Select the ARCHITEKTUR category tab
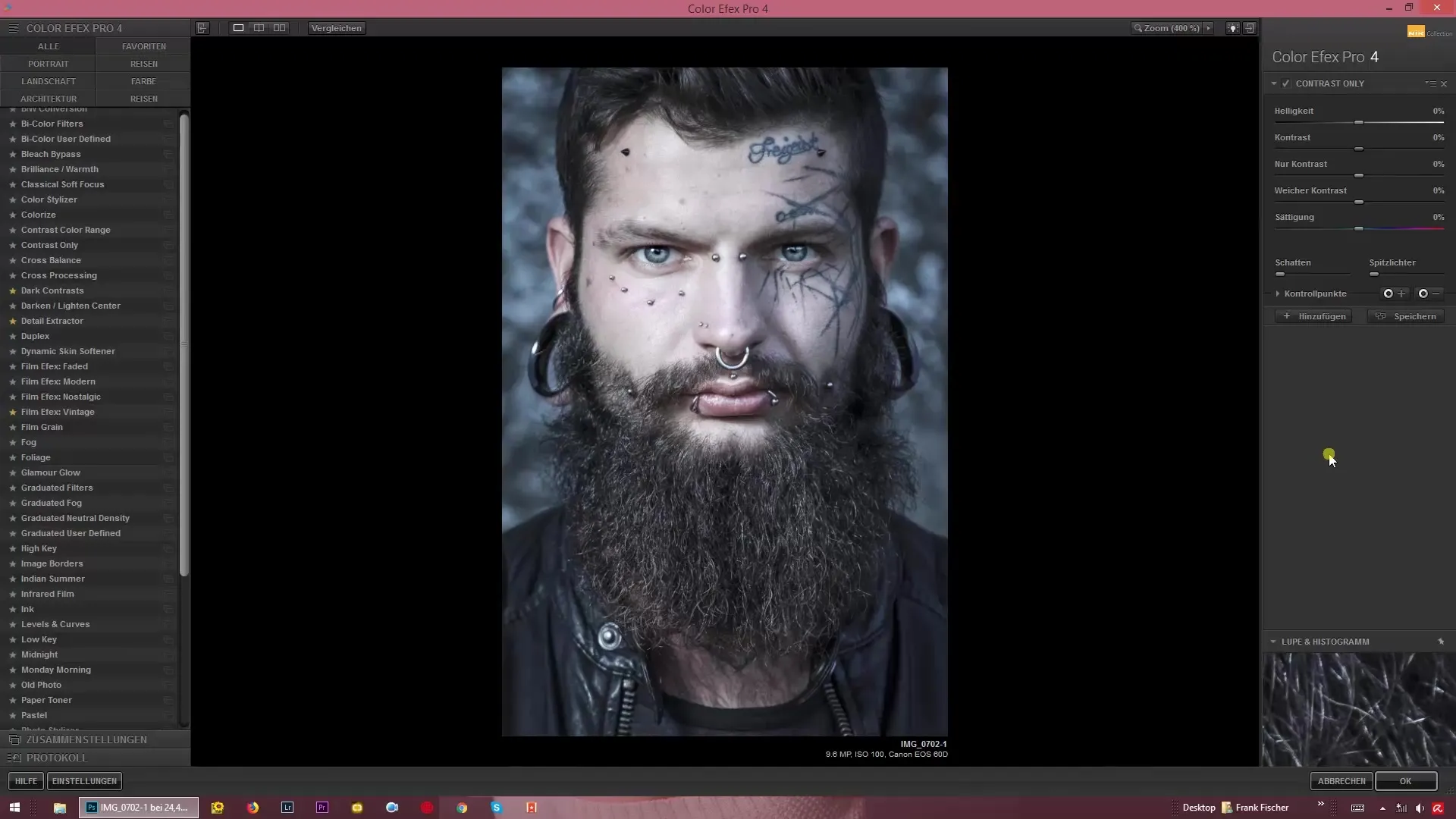Image resolution: width=1456 pixels, height=819 pixels. [x=48, y=99]
